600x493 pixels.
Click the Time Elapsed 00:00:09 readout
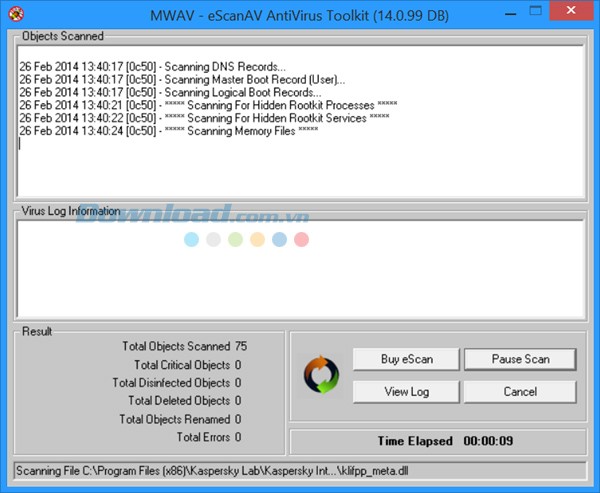pyautogui.click(x=445, y=441)
